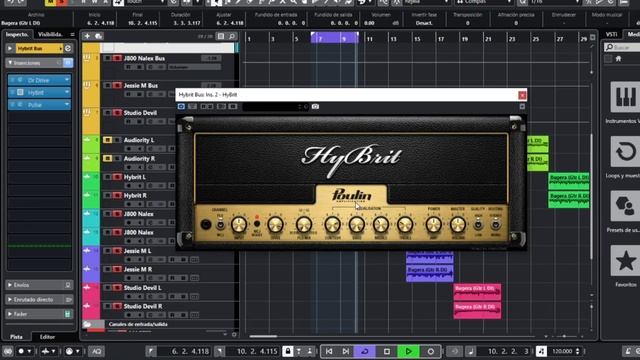This screenshot has width=640, height=360.
Task: Click the Record button in transport
Action: click(x=431, y=351)
